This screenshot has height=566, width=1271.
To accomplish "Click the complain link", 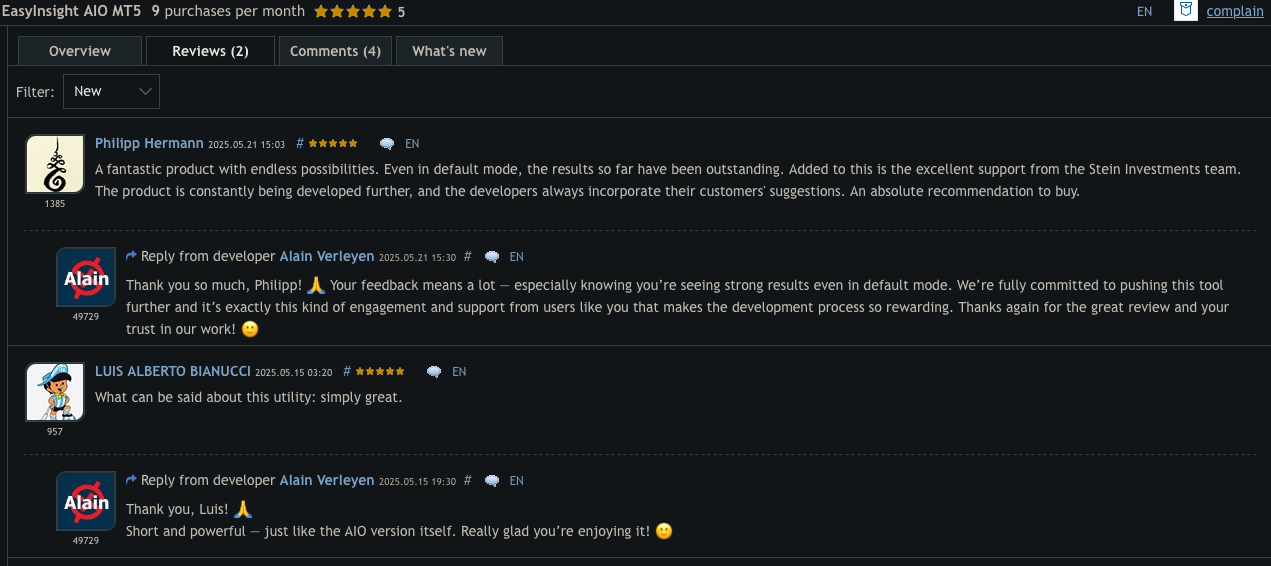I will click(1235, 12).
